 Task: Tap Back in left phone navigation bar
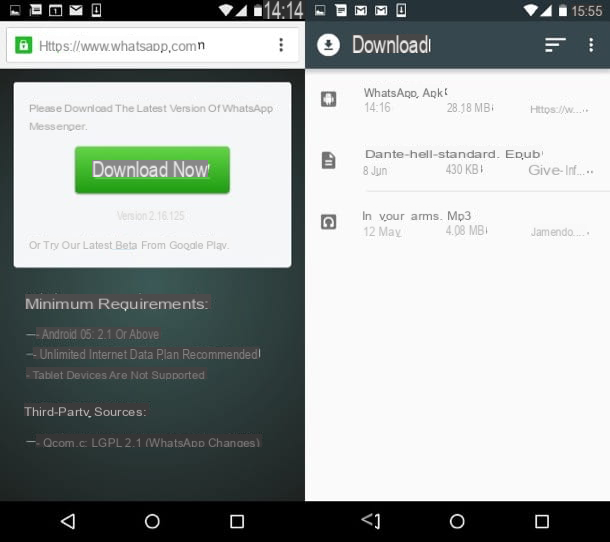(x=68, y=521)
